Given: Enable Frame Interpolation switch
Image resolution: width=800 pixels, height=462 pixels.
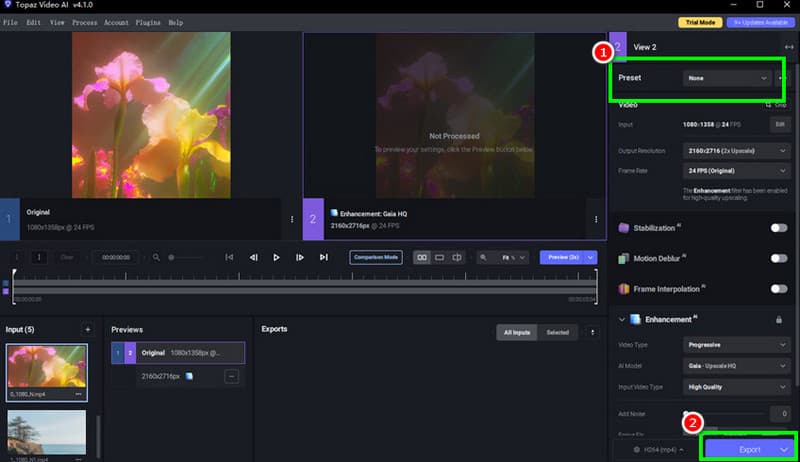Looking at the screenshot, I should (x=778, y=288).
